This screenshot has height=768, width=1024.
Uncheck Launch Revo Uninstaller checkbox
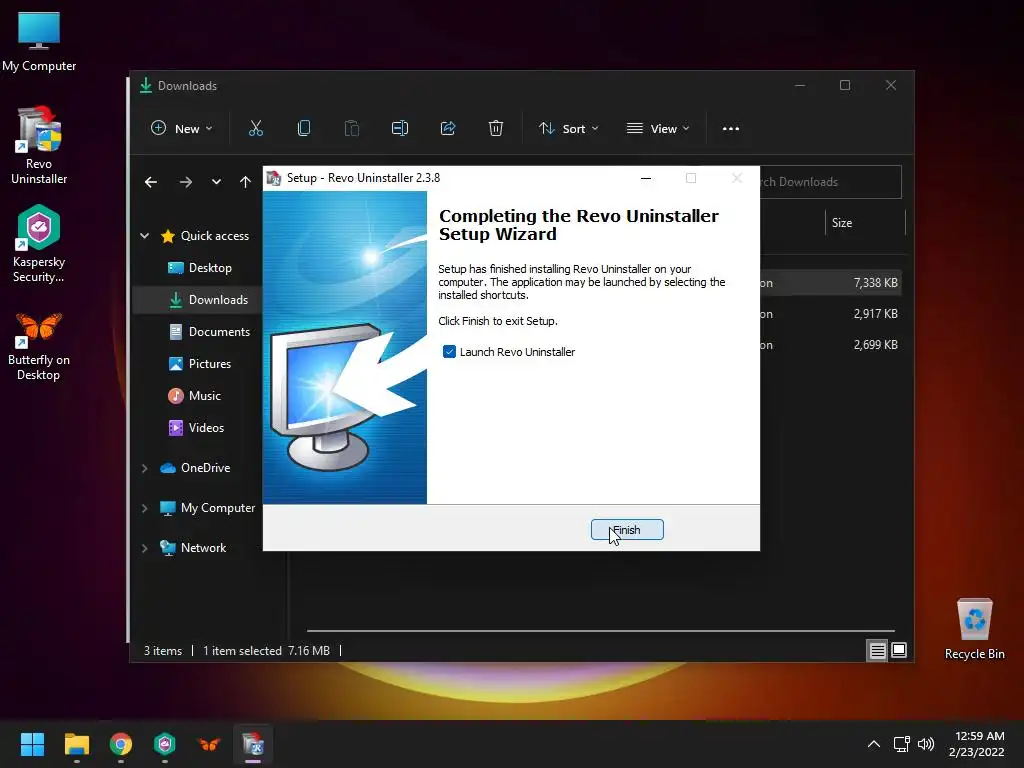tap(449, 352)
